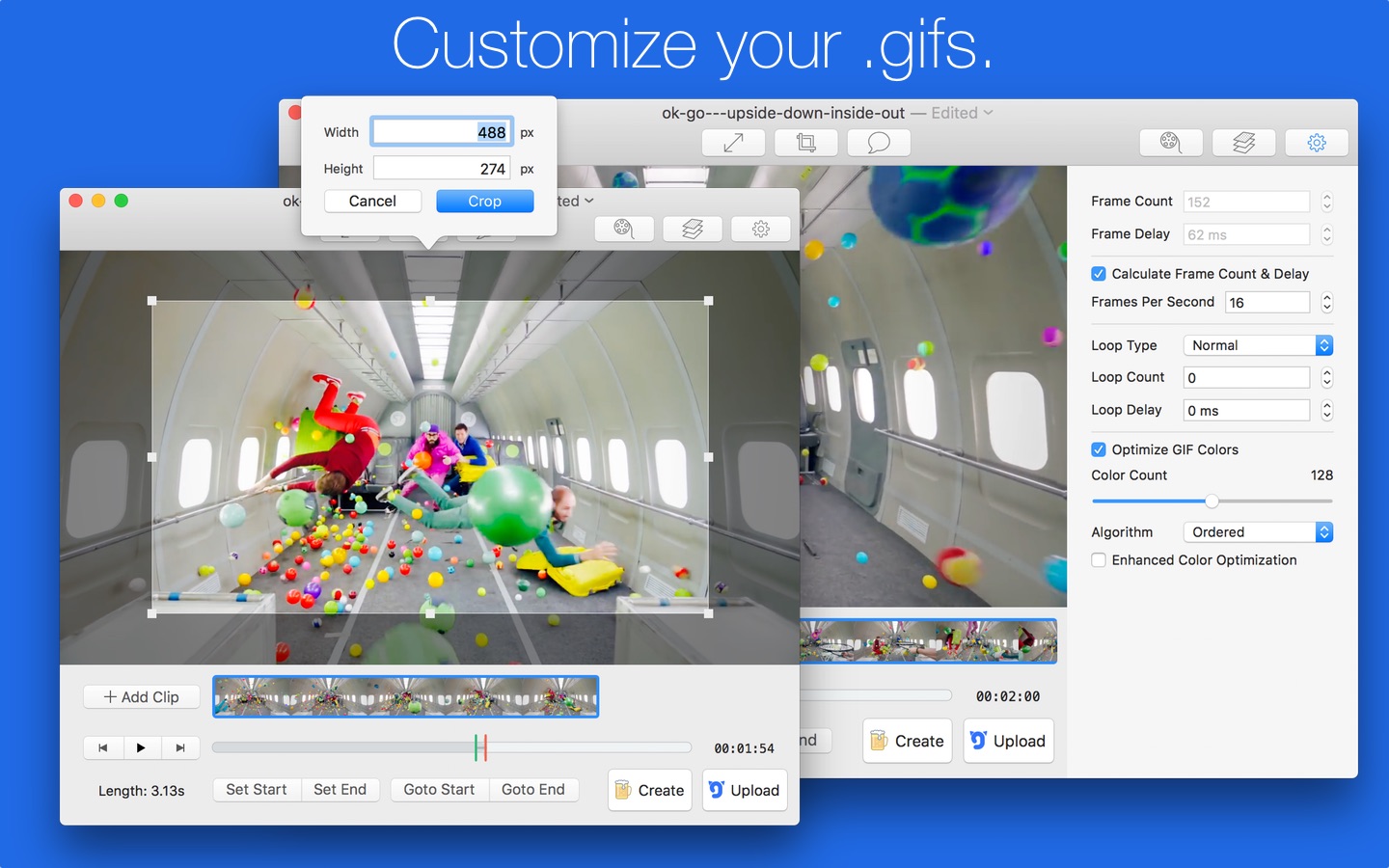Disable Optimize GIF Colors checkbox

pyautogui.click(x=1099, y=449)
